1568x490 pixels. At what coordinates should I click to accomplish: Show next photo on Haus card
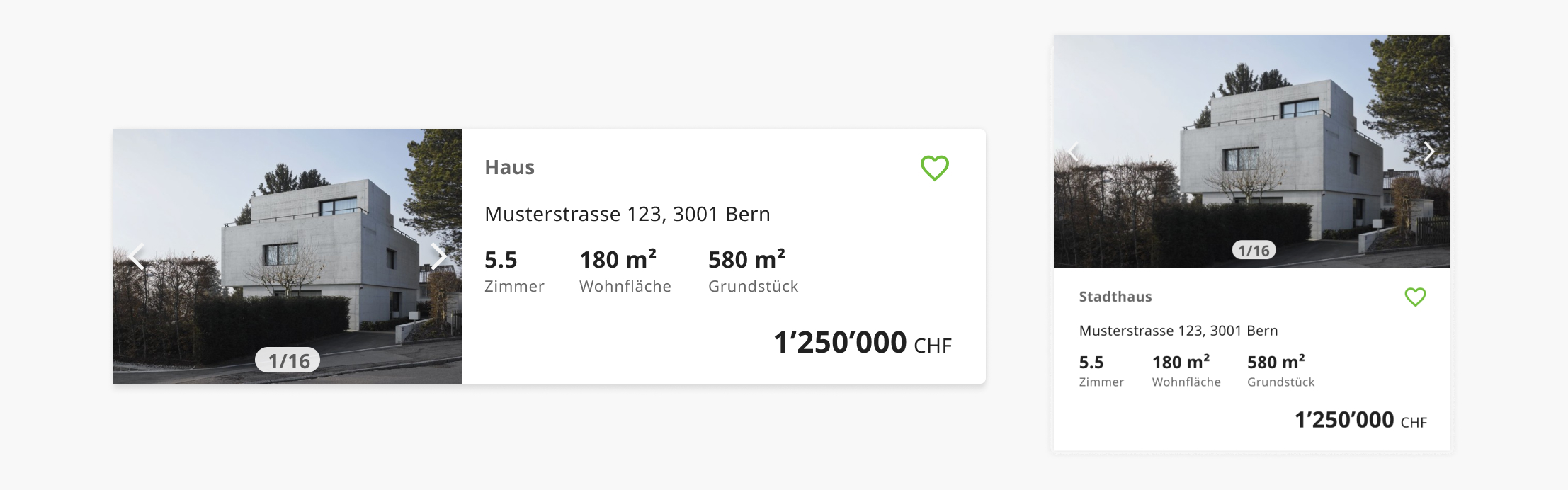438,256
